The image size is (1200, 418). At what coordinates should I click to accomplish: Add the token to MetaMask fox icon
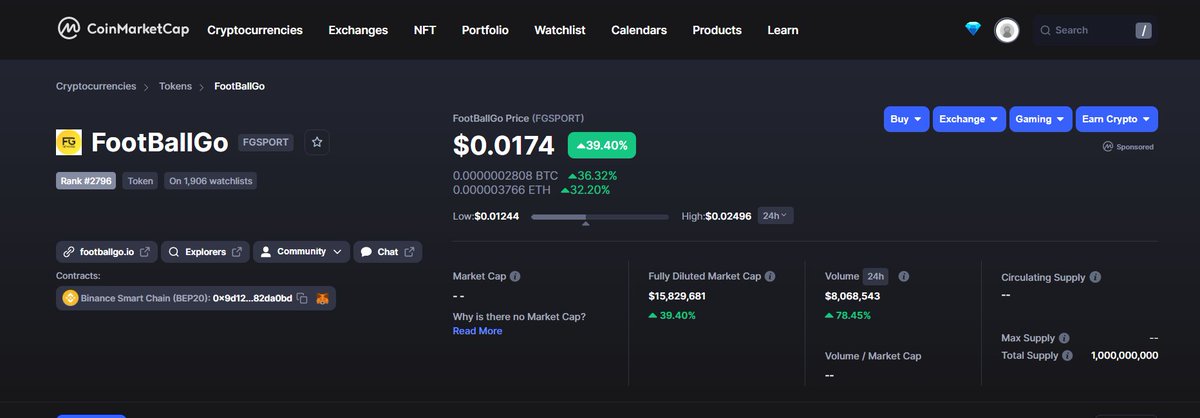pyautogui.click(x=322, y=298)
